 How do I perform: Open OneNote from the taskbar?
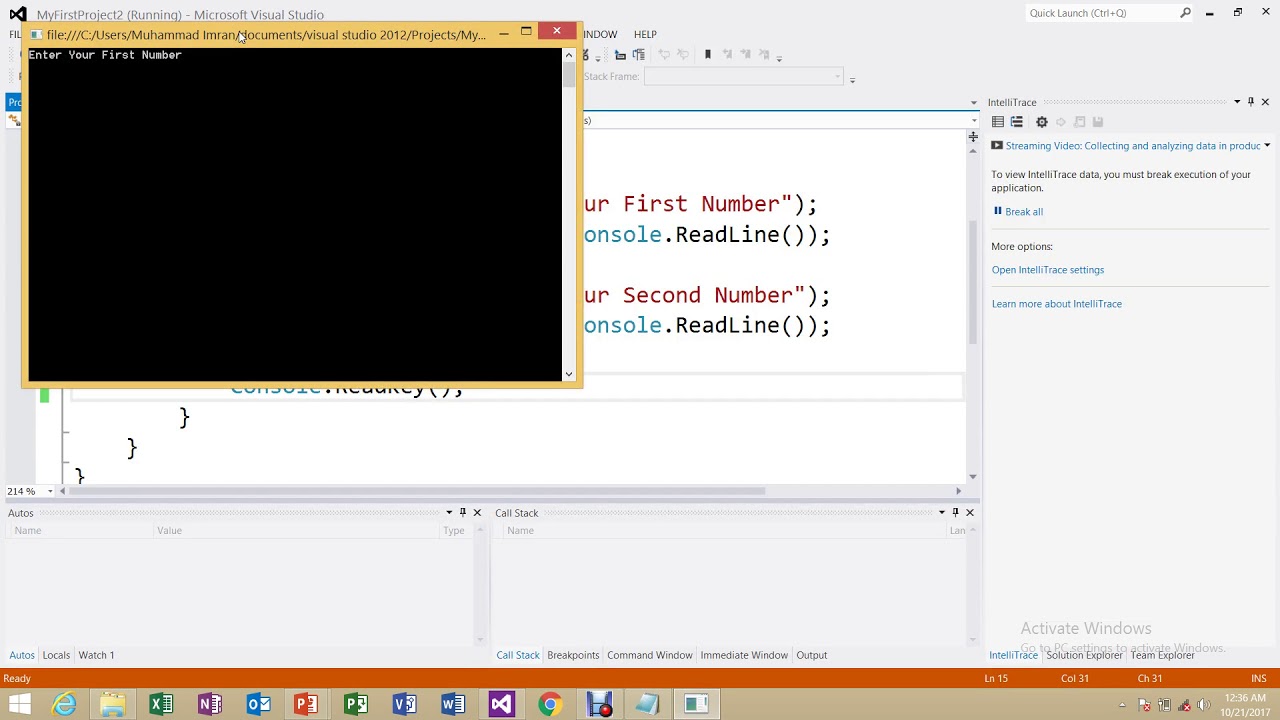pyautogui.click(x=210, y=704)
